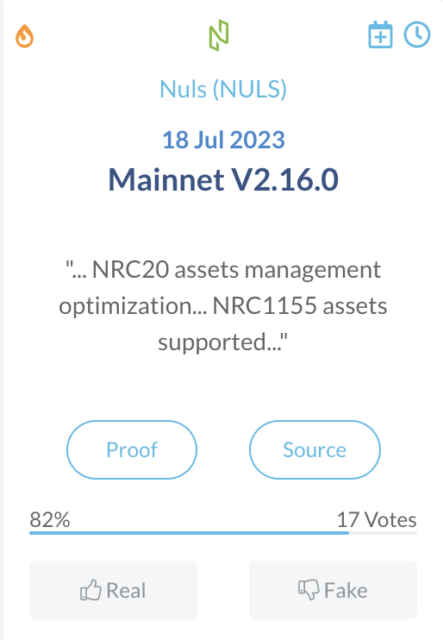Click the orange flame hot icon
Image resolution: width=443 pixels, height=640 pixels.
click(24, 36)
